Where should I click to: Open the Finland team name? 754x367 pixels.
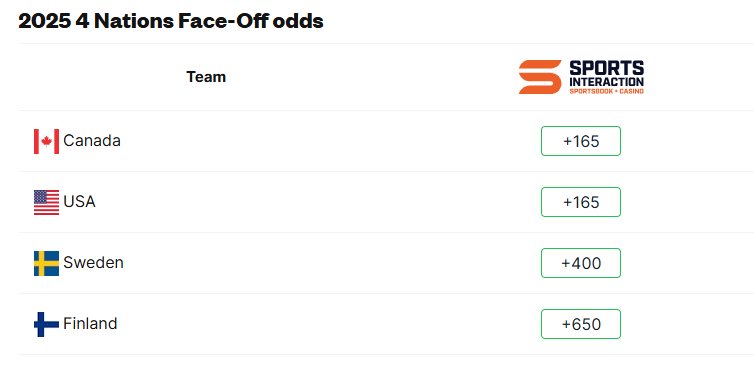90,324
